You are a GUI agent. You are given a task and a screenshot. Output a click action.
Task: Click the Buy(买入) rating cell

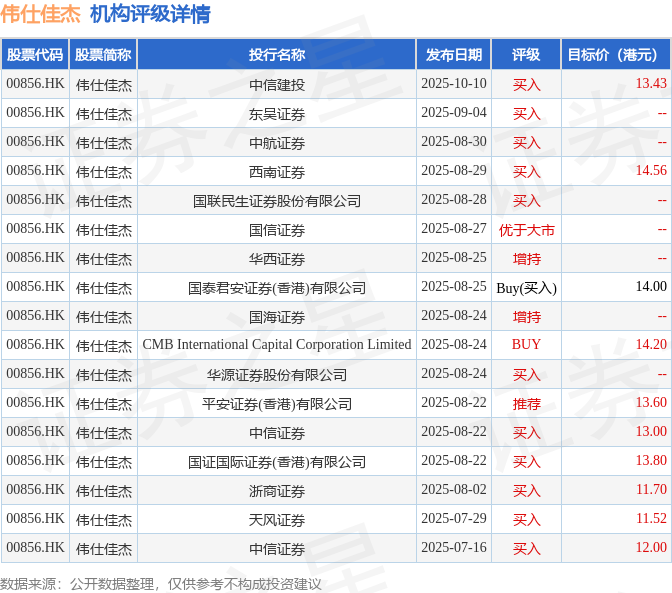click(x=526, y=288)
